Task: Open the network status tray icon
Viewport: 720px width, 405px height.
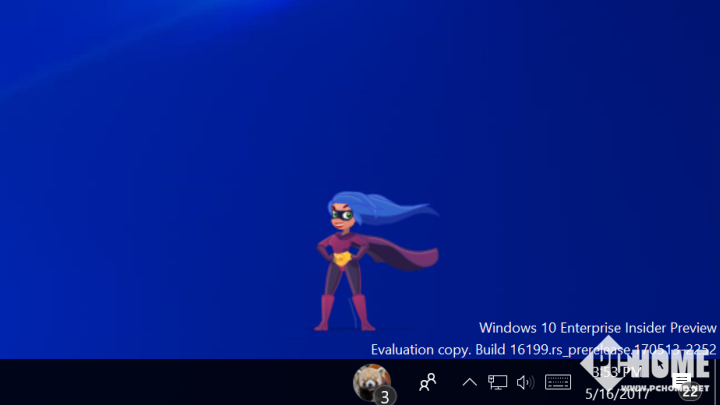Action: click(497, 382)
